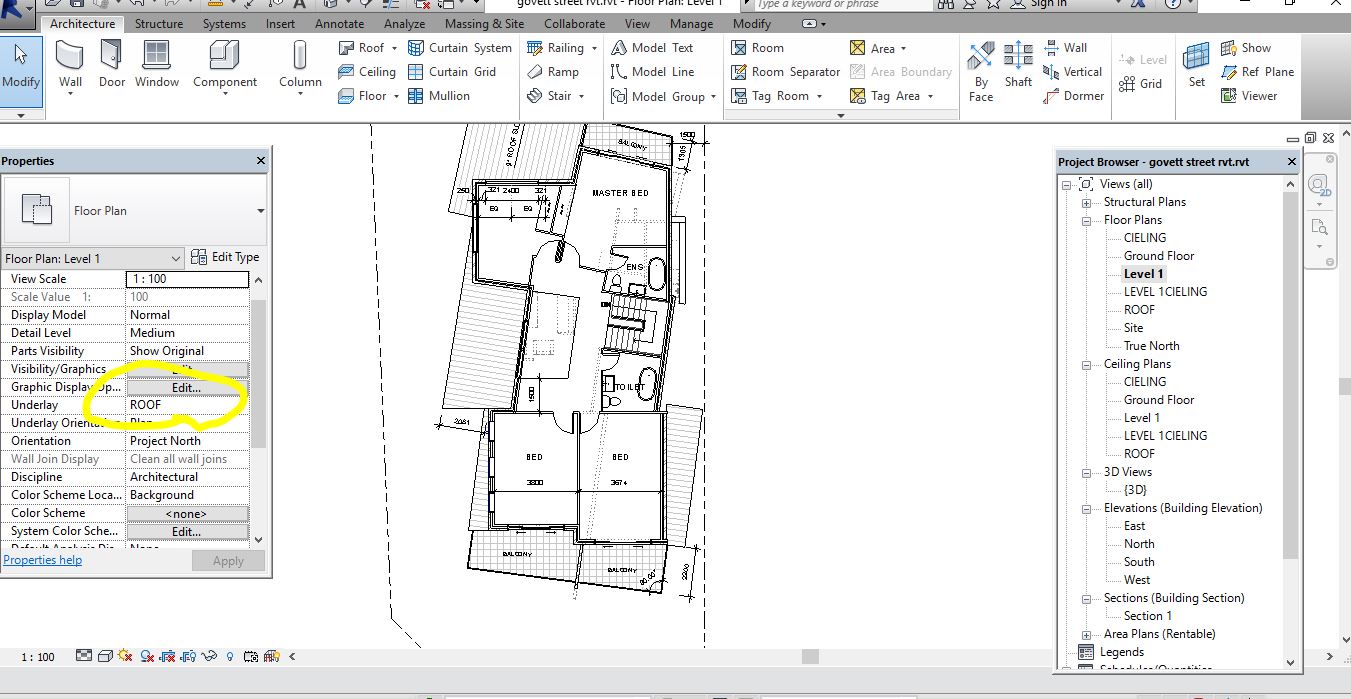Click the Temporary Hide/Isolate glasses icon
The width and height of the screenshot is (1351, 699).
209,656
